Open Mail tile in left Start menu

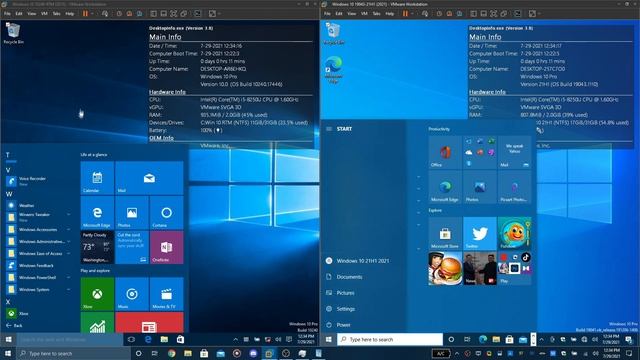coord(149,178)
